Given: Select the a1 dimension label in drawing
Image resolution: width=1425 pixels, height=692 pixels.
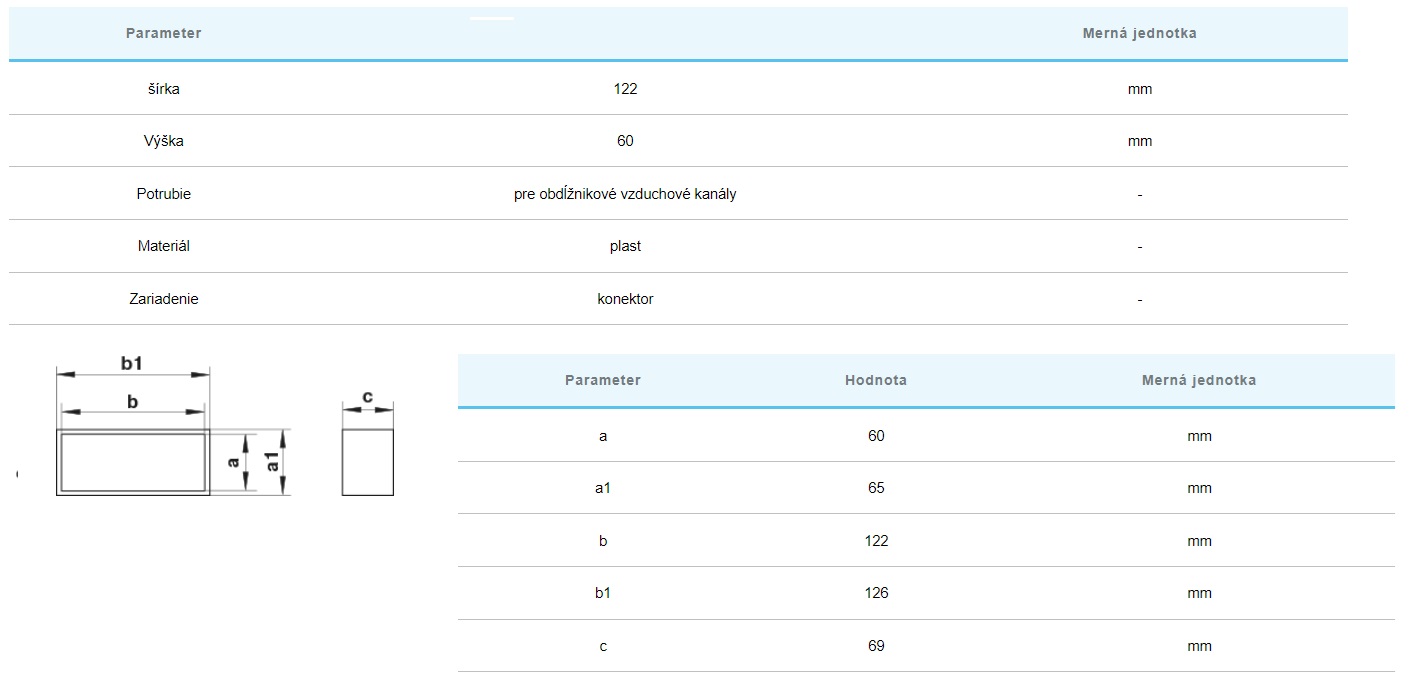Looking at the screenshot, I should 272,462.
